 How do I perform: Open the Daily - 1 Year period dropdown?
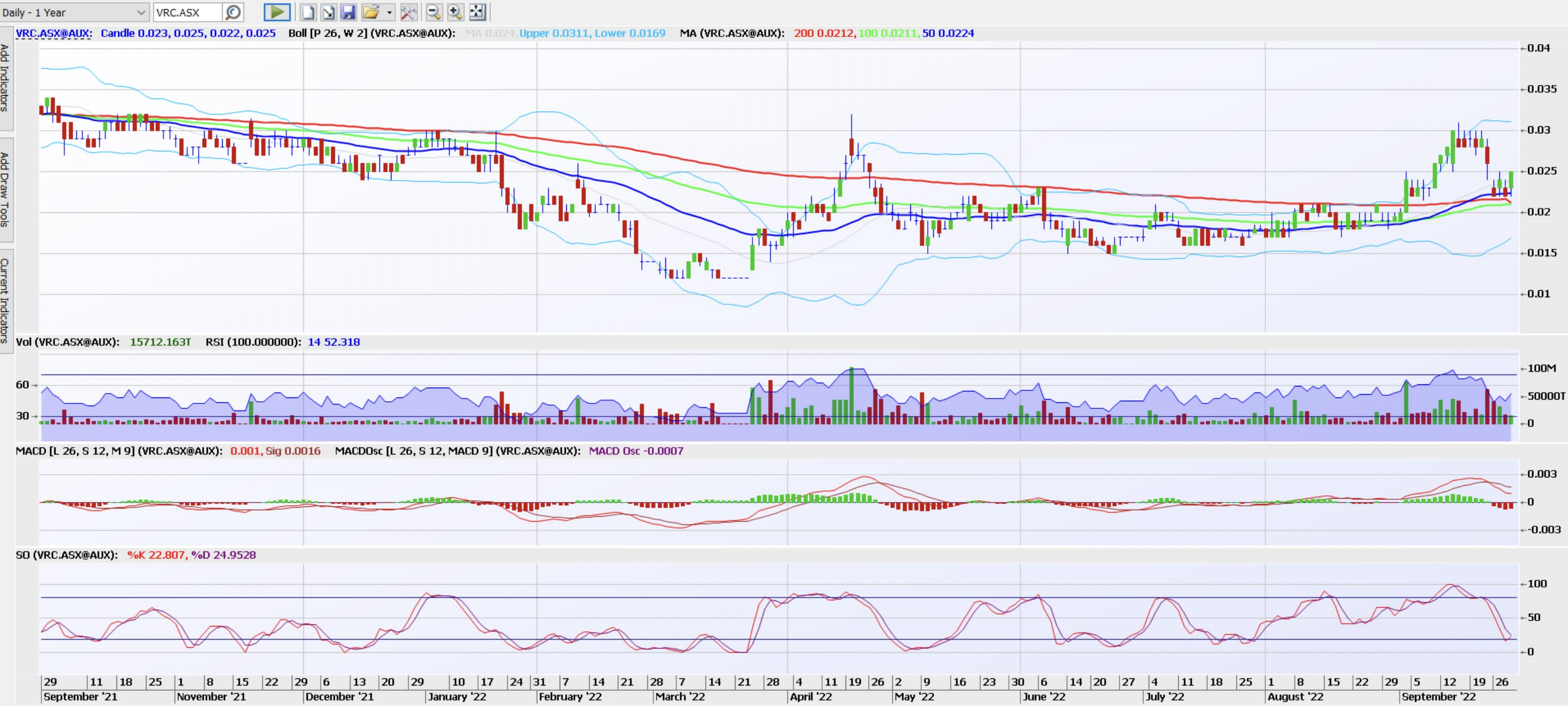pos(74,12)
